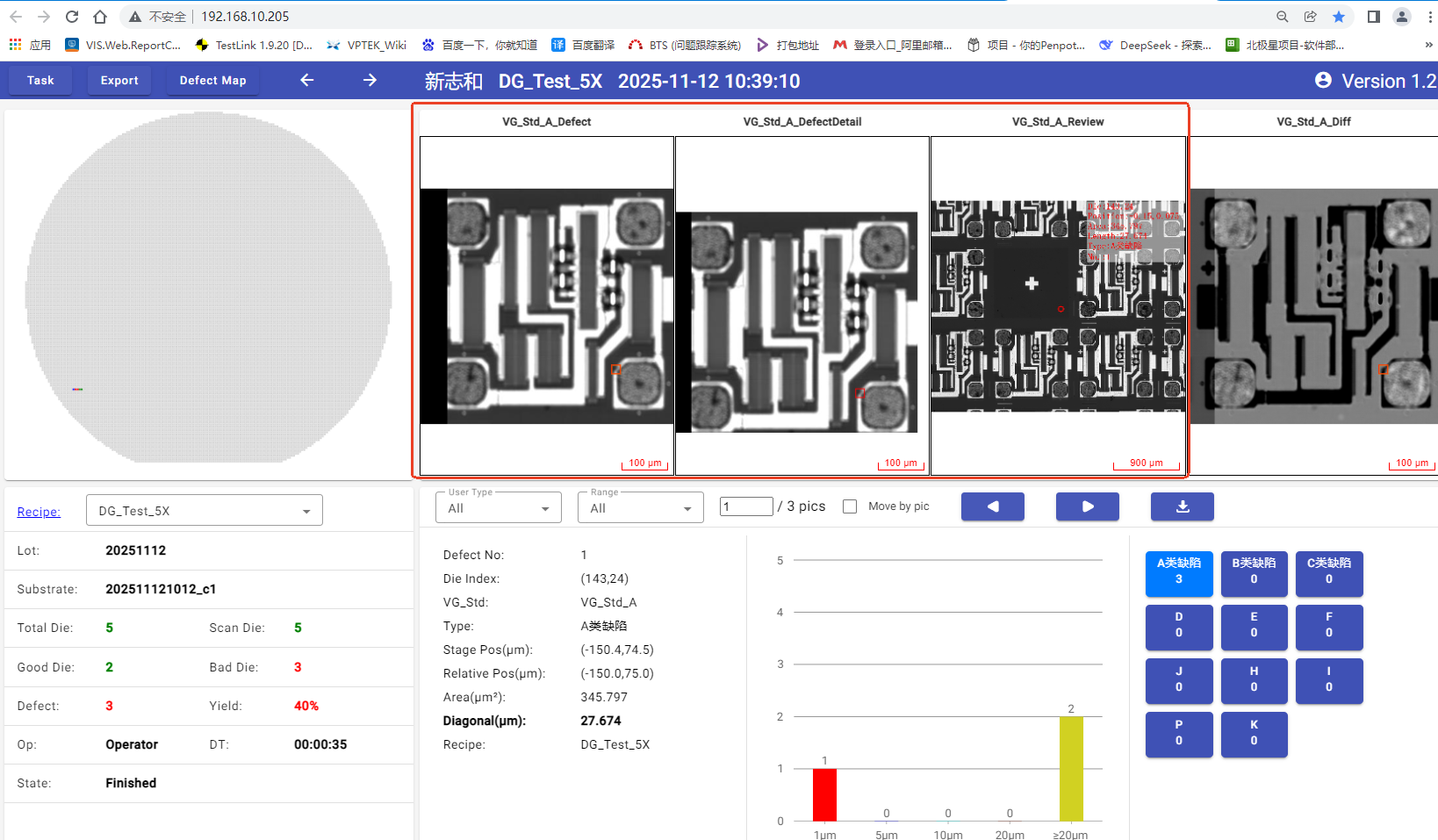Click the blue next picture button
The height and width of the screenshot is (840, 1438).
point(1087,506)
